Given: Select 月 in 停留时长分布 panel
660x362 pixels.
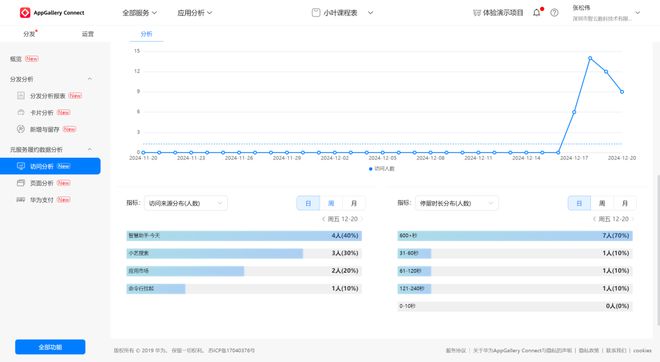Looking at the screenshot, I should point(625,203).
